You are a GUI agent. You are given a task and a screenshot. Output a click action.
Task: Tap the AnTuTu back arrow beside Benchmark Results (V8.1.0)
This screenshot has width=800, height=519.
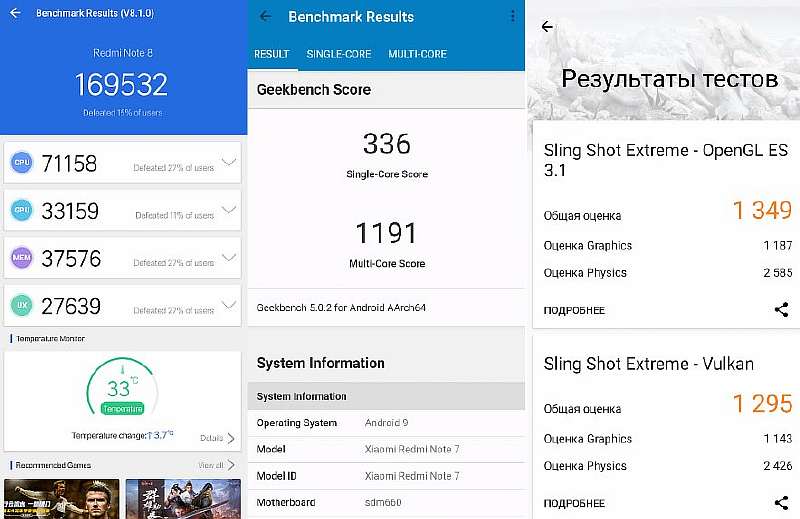click(x=15, y=14)
